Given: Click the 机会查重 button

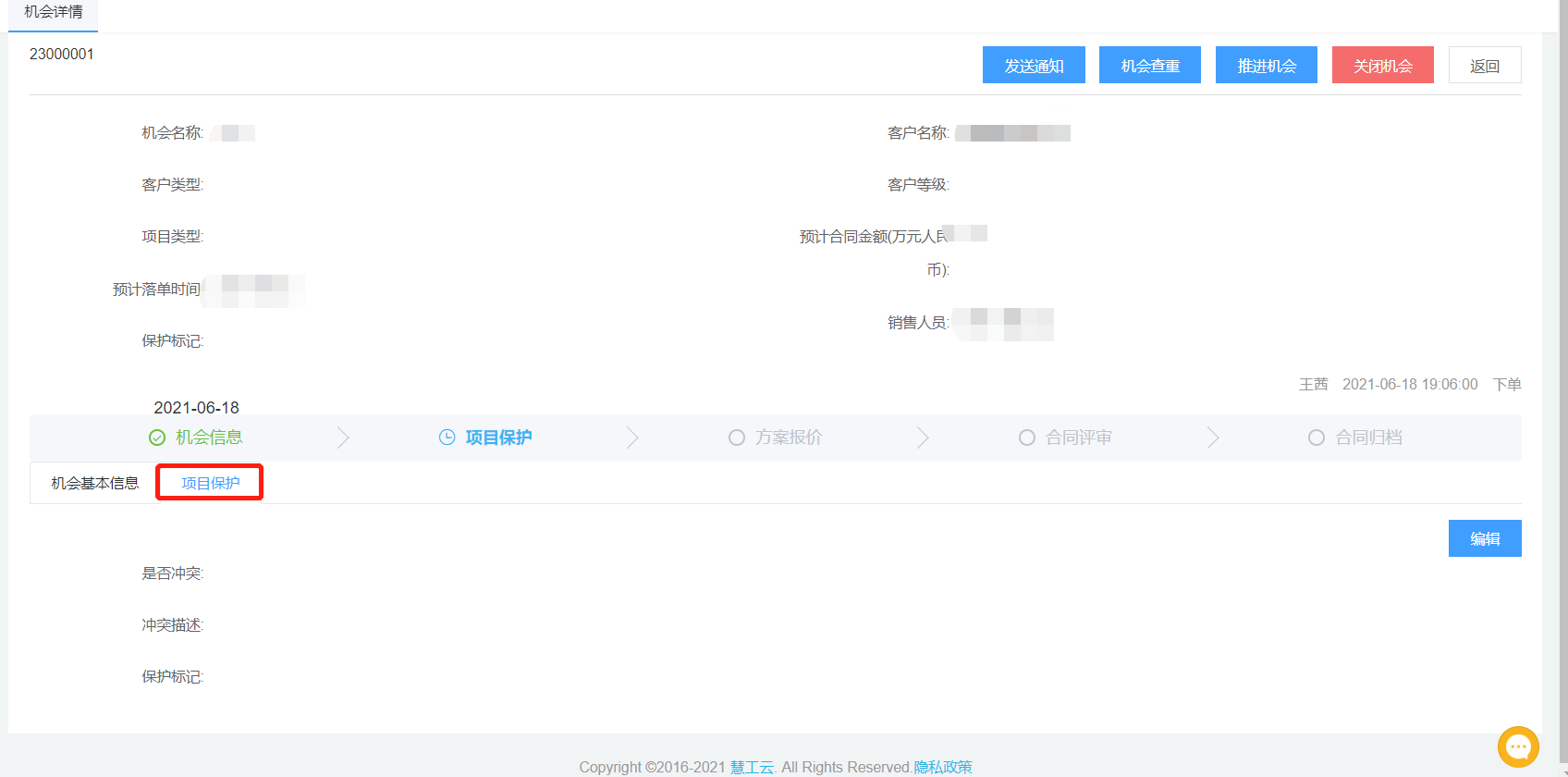Looking at the screenshot, I should coord(1150,66).
